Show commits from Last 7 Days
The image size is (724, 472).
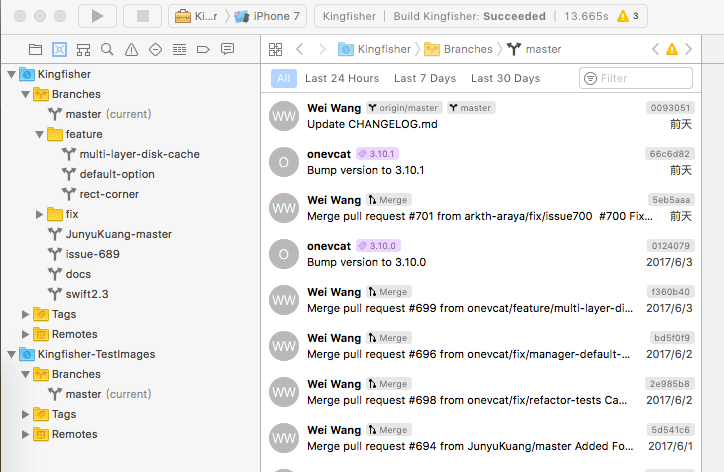(x=425, y=79)
